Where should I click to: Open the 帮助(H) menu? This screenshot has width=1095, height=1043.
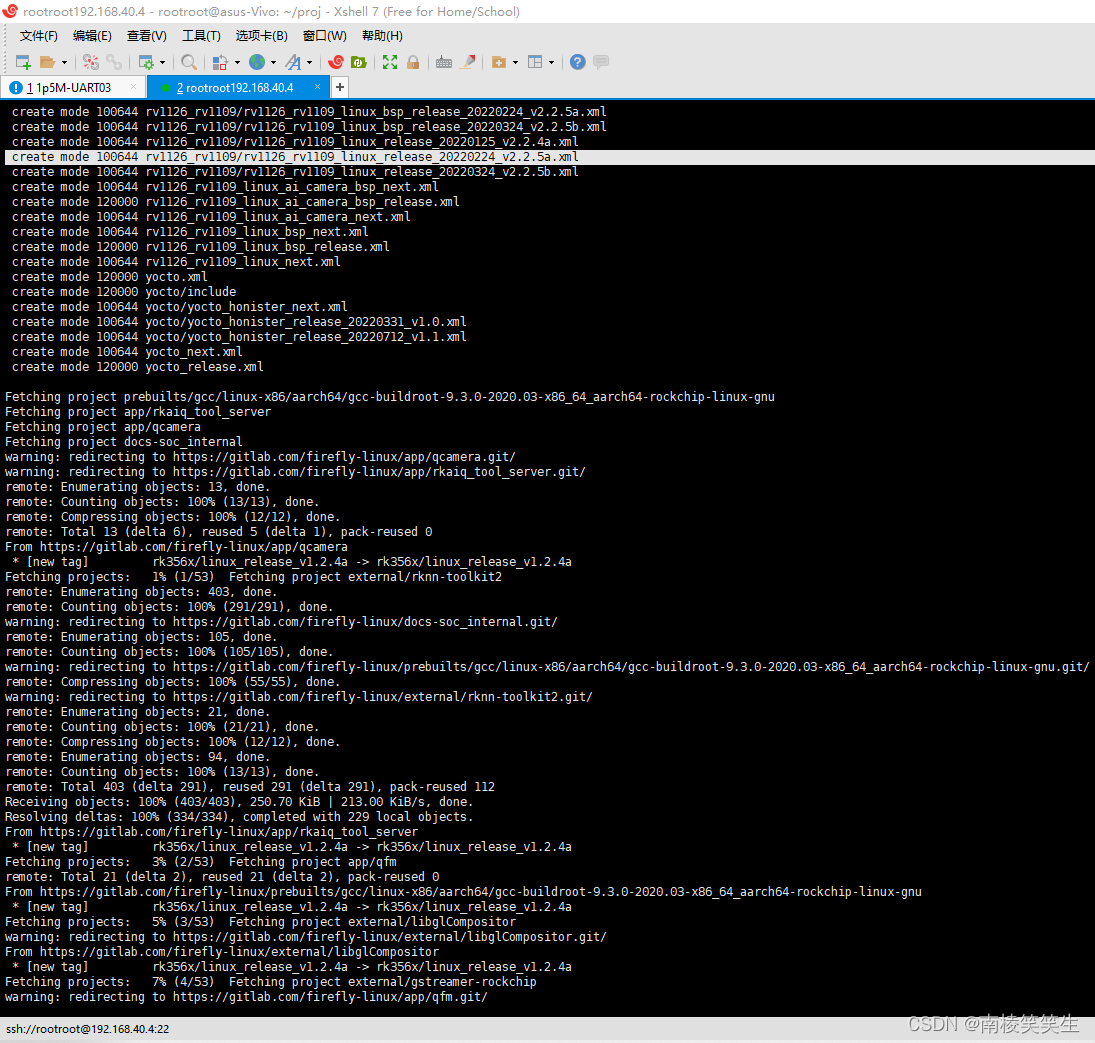coord(382,36)
